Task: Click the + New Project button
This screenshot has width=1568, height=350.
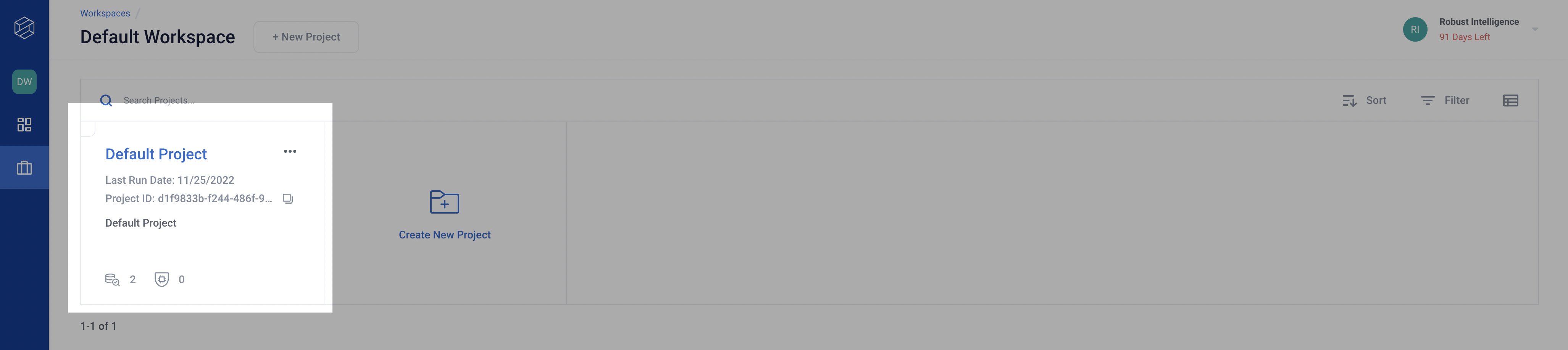Action: pos(306,37)
